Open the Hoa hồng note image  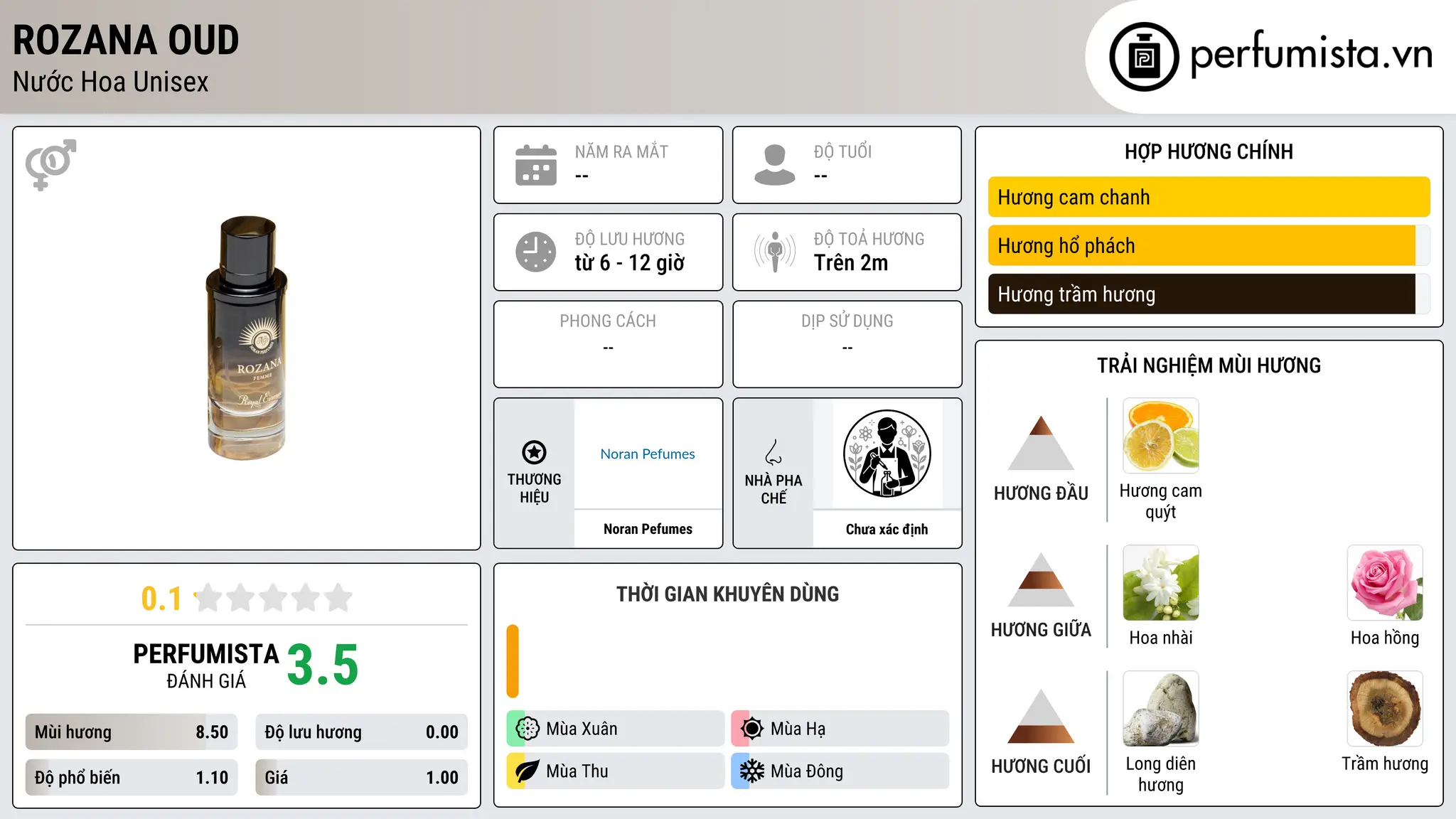point(1385,583)
